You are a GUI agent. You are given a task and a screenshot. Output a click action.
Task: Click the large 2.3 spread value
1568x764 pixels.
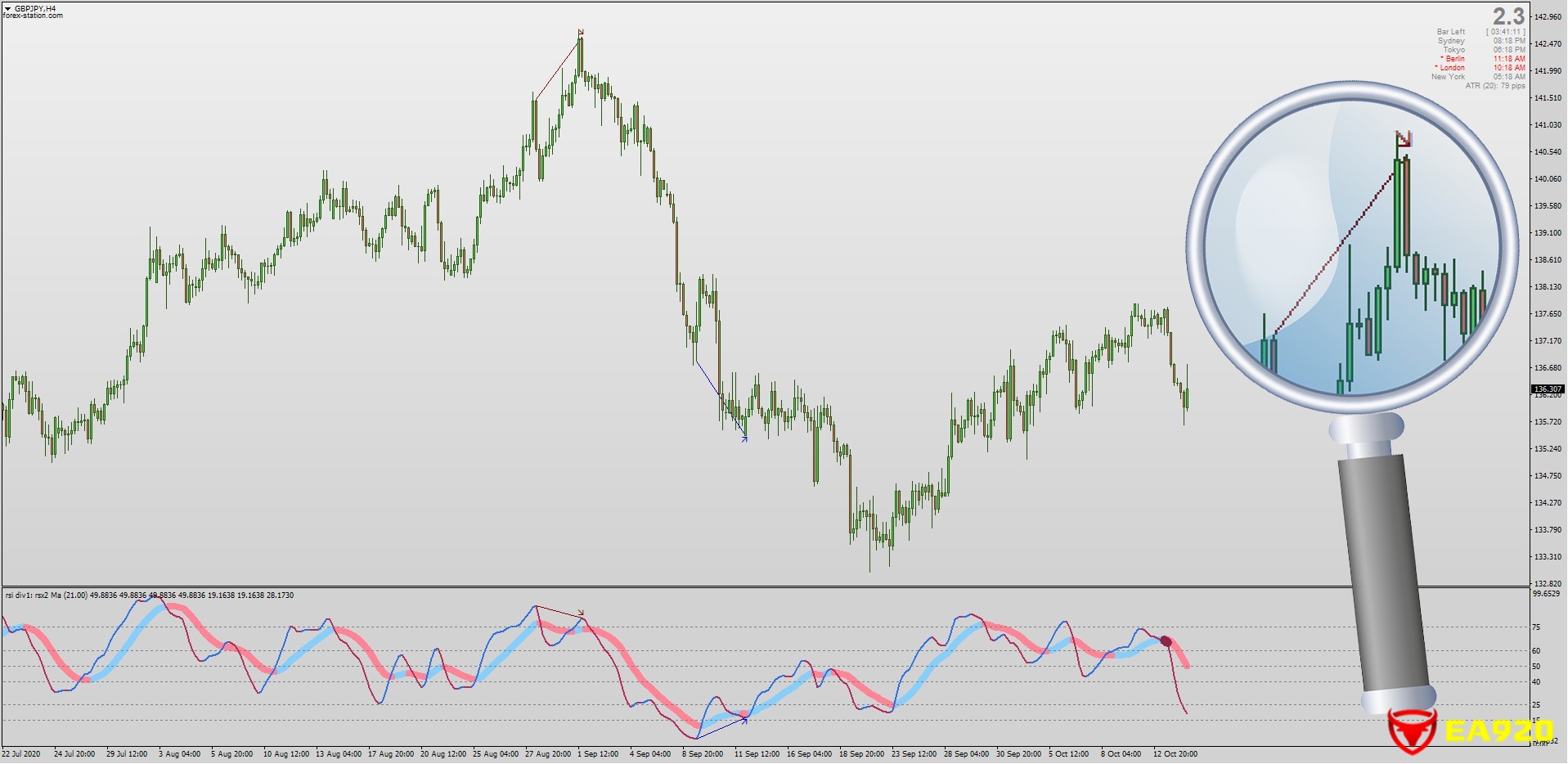pyautogui.click(x=1508, y=16)
